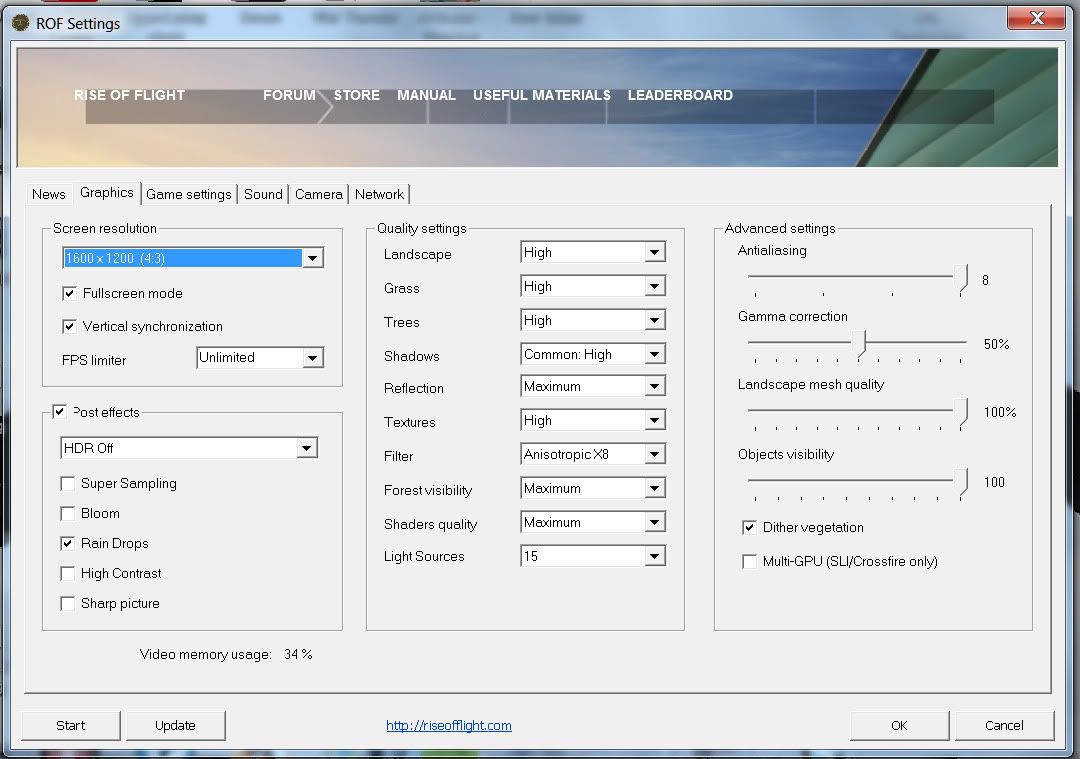Screen dimensions: 1080x759
Task: Click the Video memory usage 34 % value
Action: point(298,654)
